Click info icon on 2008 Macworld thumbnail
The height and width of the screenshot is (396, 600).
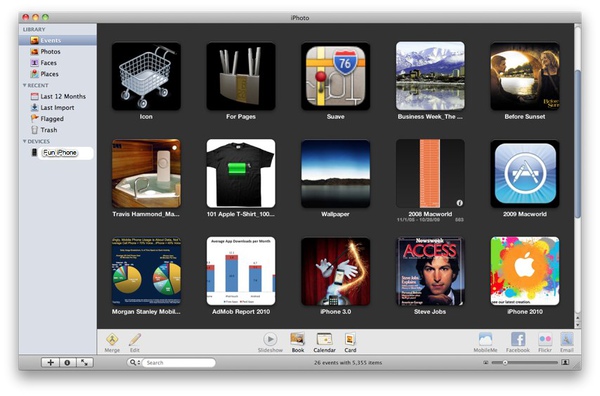click(x=460, y=203)
